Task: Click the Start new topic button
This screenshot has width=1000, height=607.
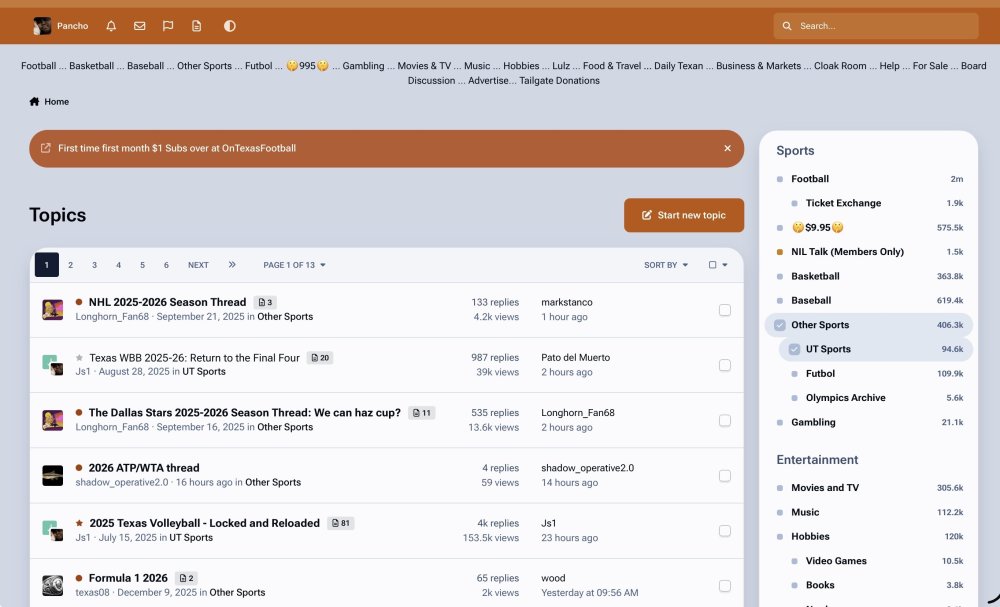Action: click(x=684, y=215)
